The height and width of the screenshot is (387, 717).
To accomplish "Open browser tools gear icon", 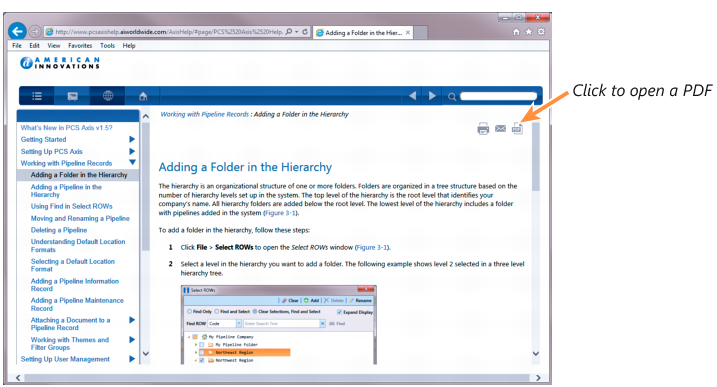I will [541, 32].
